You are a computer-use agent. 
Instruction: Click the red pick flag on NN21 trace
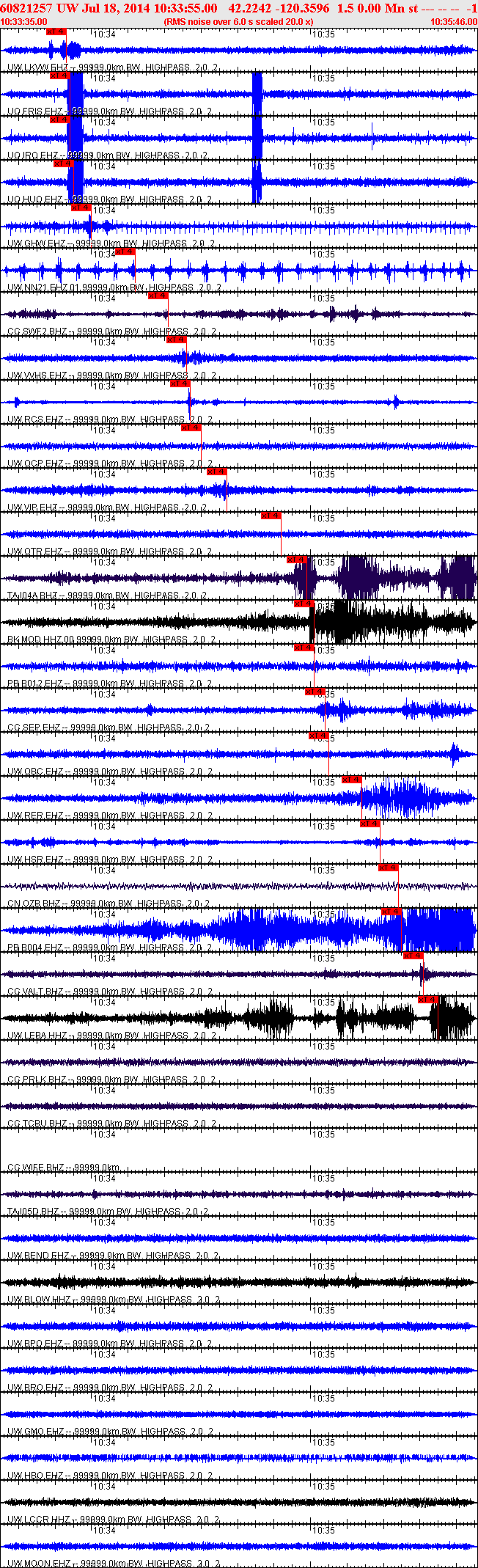click(x=125, y=252)
